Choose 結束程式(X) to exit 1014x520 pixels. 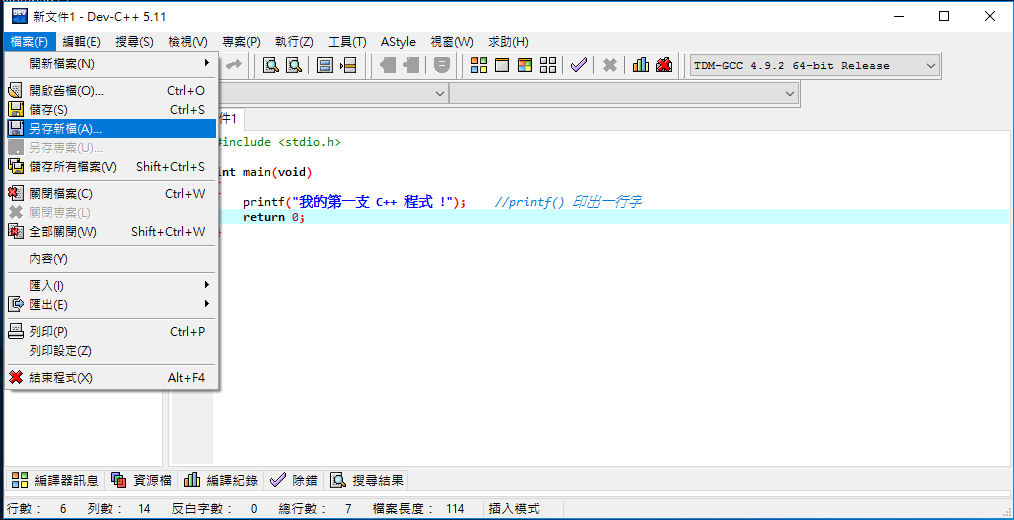tap(111, 378)
